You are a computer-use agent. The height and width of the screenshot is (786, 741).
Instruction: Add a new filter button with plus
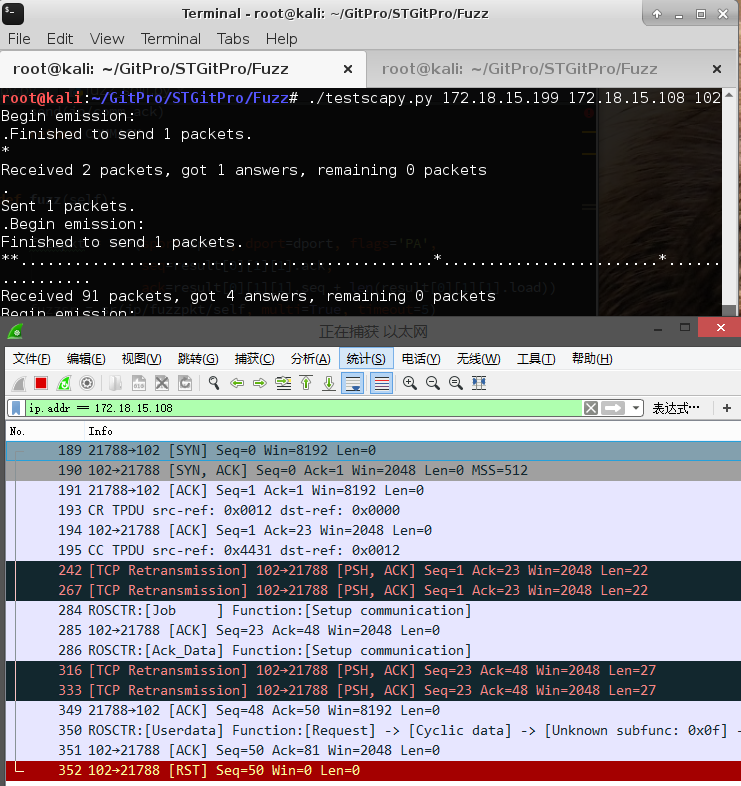[727, 408]
